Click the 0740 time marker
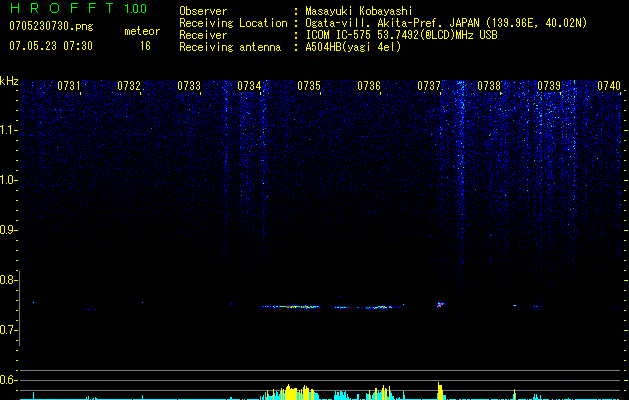Image resolution: width=629 pixels, height=400 pixels. click(609, 86)
